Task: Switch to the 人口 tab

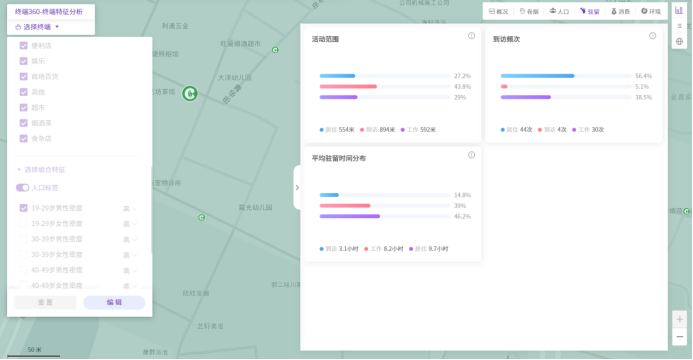Action: click(559, 11)
